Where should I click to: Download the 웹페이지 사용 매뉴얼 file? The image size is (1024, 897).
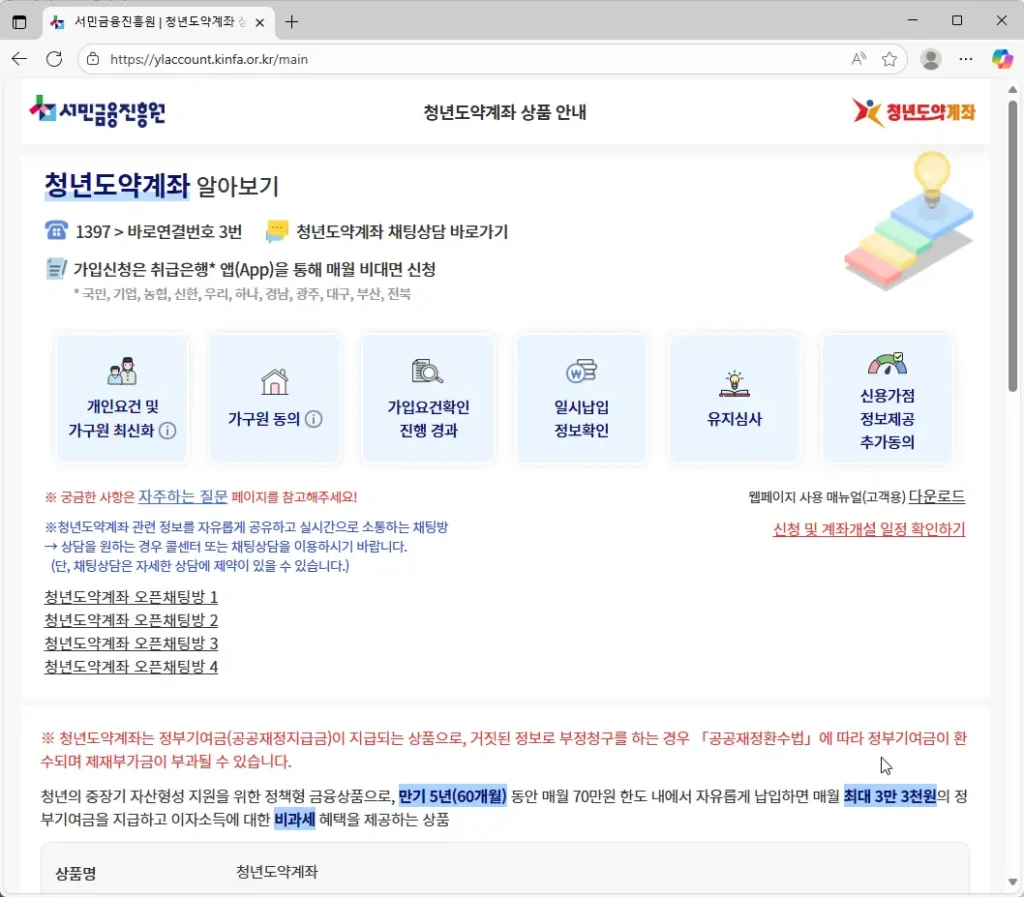(936, 496)
